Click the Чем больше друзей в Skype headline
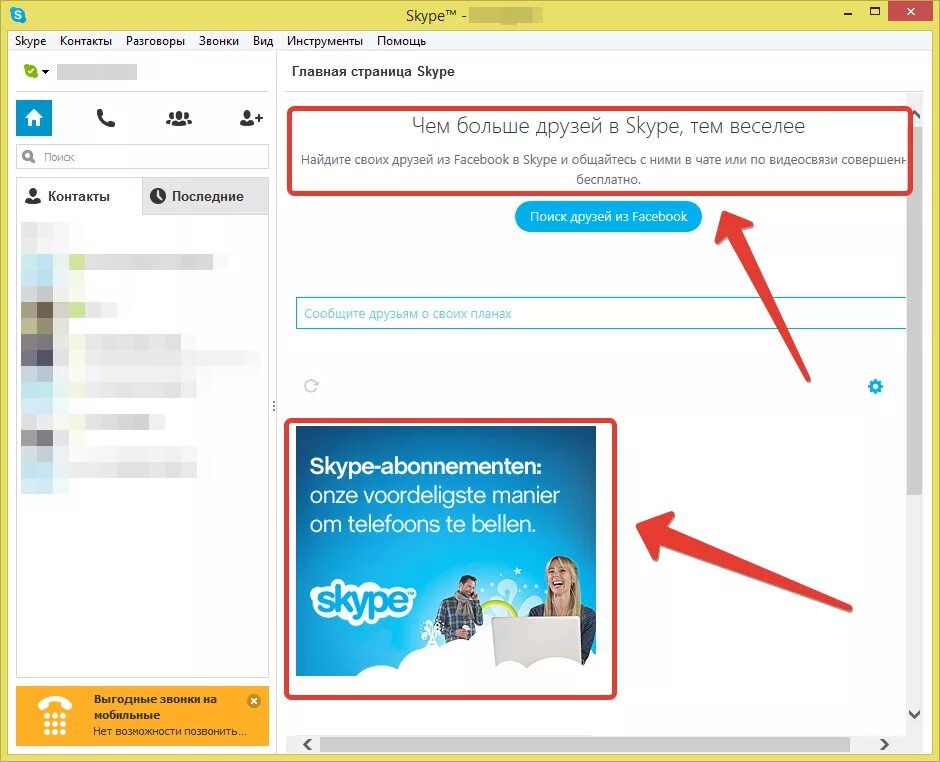The height and width of the screenshot is (762, 940). click(608, 126)
